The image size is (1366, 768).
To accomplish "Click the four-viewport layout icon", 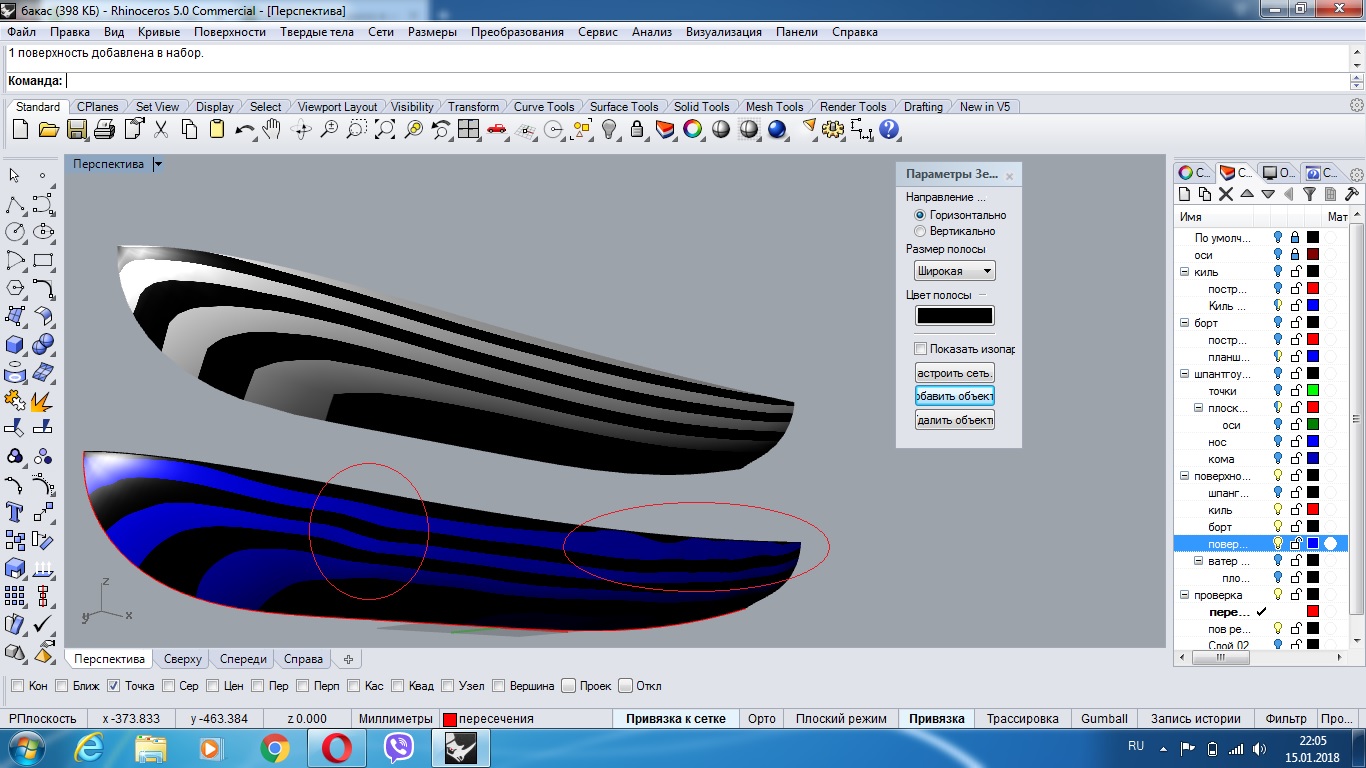I will [468, 129].
